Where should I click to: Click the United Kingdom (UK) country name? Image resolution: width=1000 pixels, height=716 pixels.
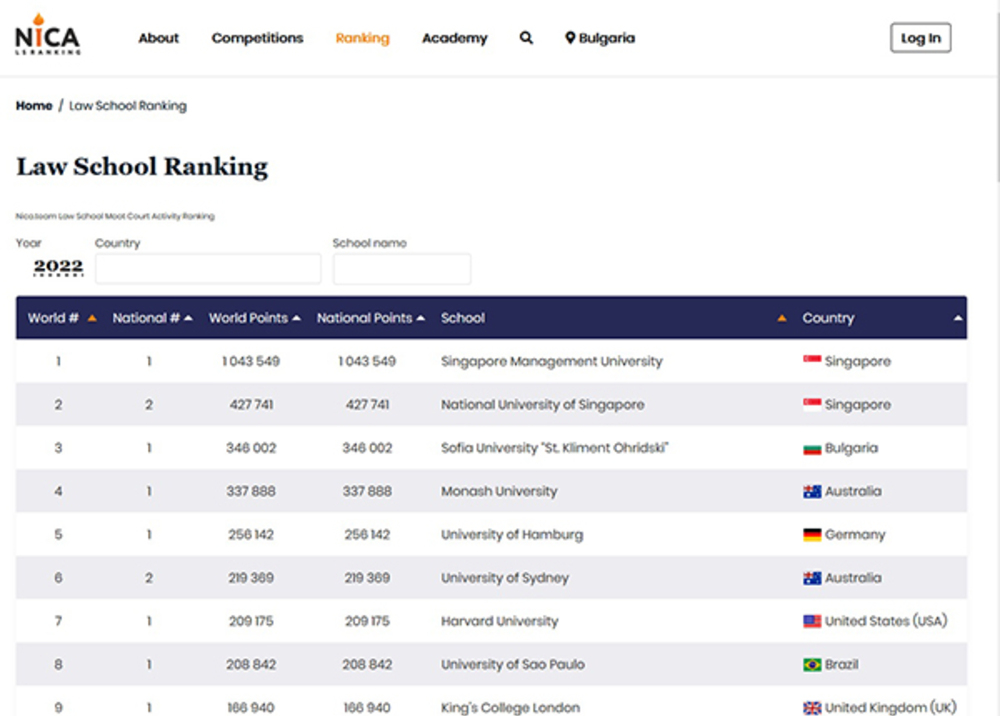(890, 708)
